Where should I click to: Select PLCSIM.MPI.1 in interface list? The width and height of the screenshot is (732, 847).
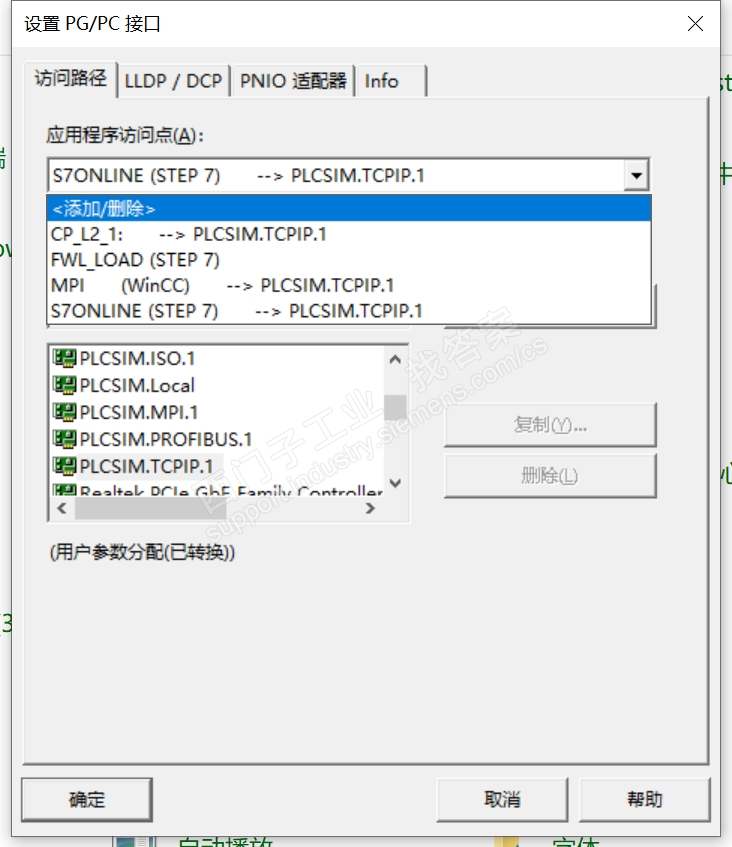click(x=138, y=412)
